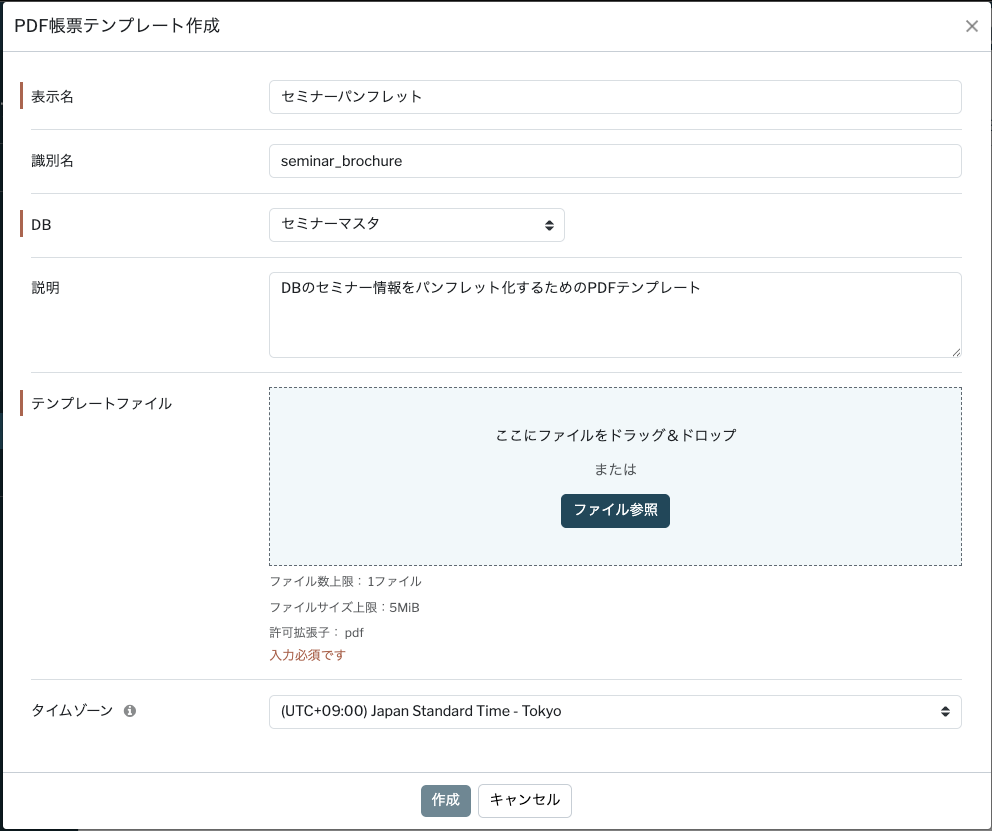Screen dimensions: 992x831
Task: Click the 識別名 field label
Action: [53, 161]
